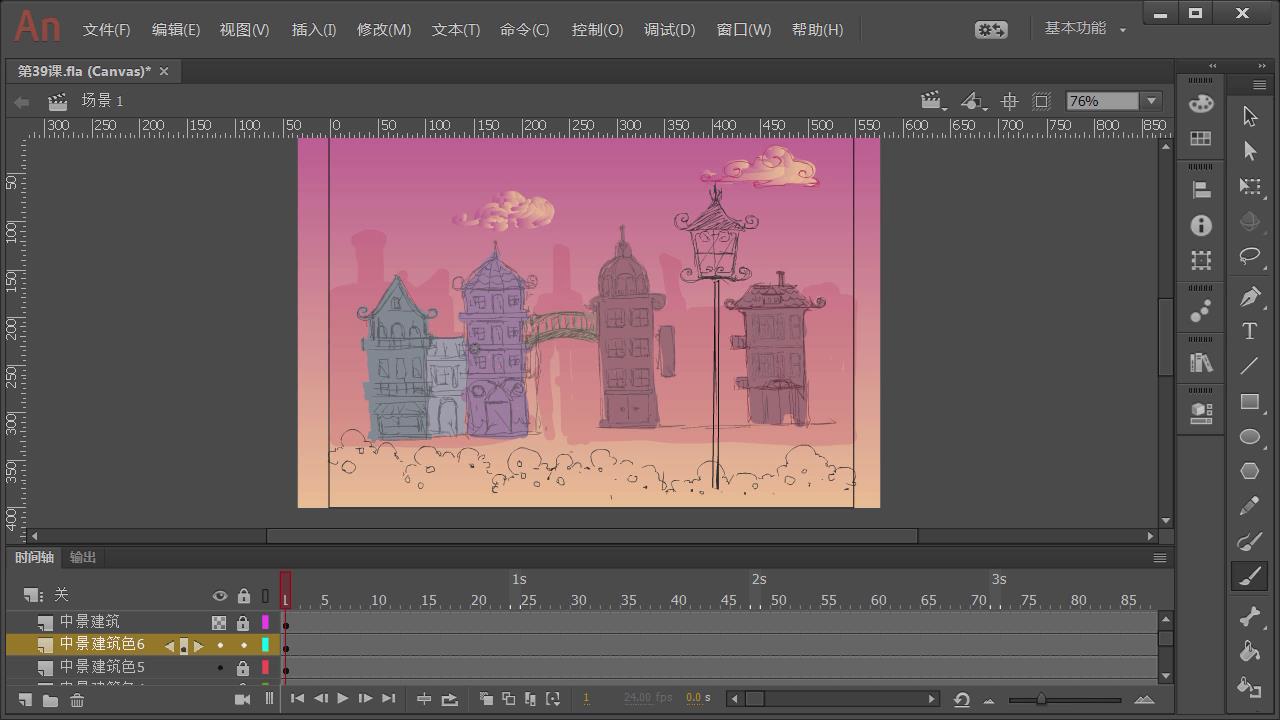Adjust the timeline zoom slider

click(1041, 700)
